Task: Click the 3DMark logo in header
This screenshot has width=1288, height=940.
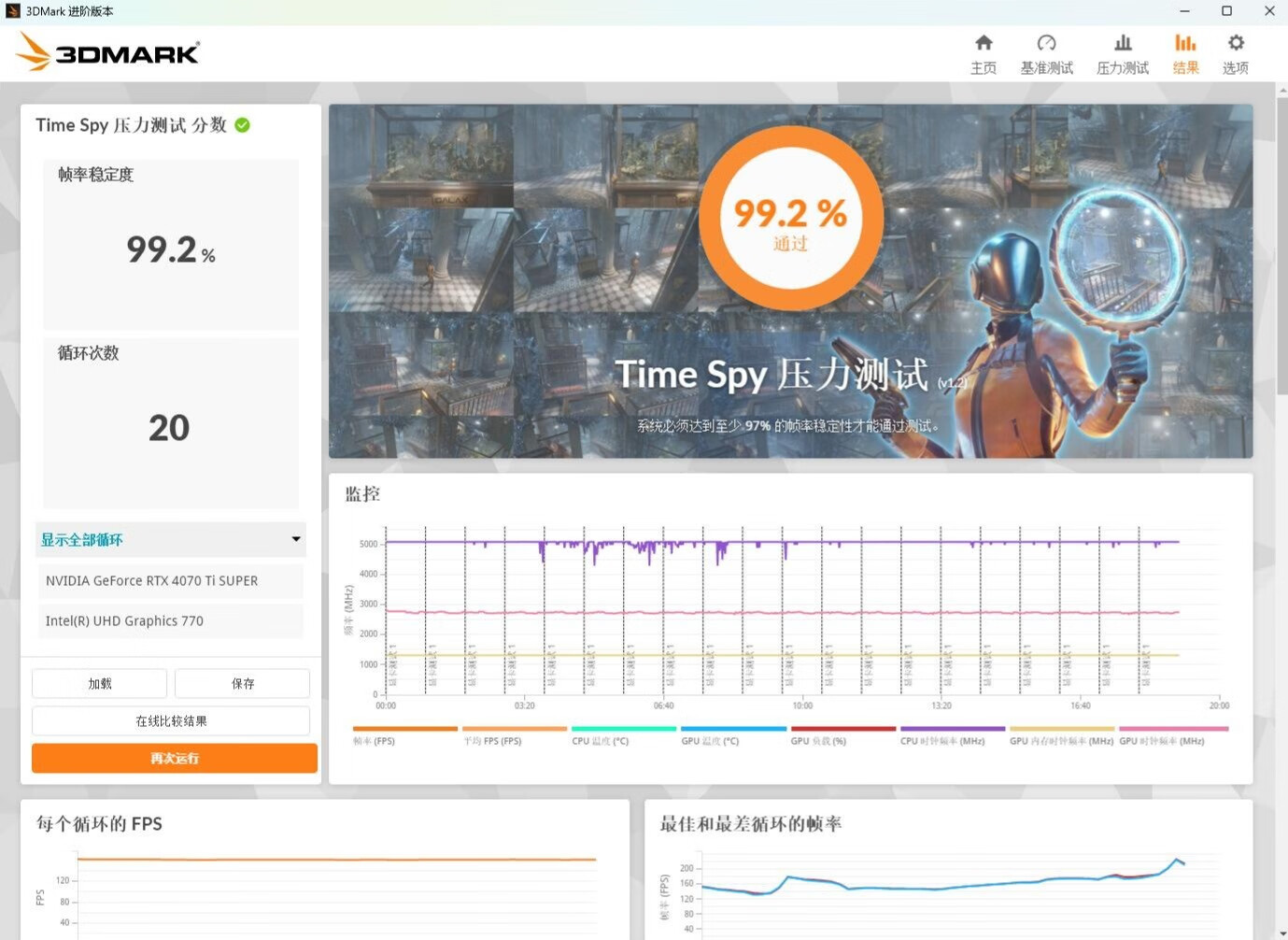Action: point(108,52)
